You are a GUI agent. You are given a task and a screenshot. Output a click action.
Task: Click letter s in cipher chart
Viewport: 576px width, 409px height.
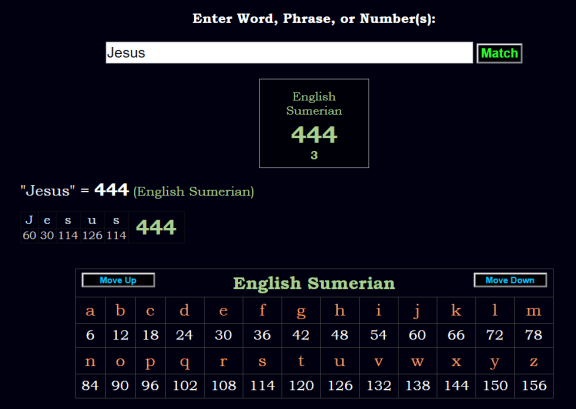pos(262,361)
